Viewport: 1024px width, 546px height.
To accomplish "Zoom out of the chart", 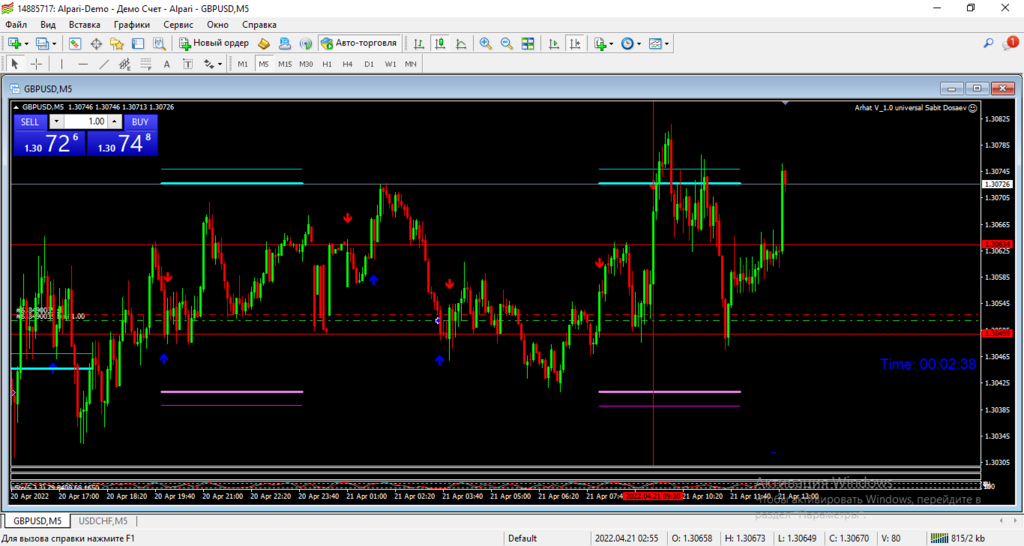I will [506, 44].
